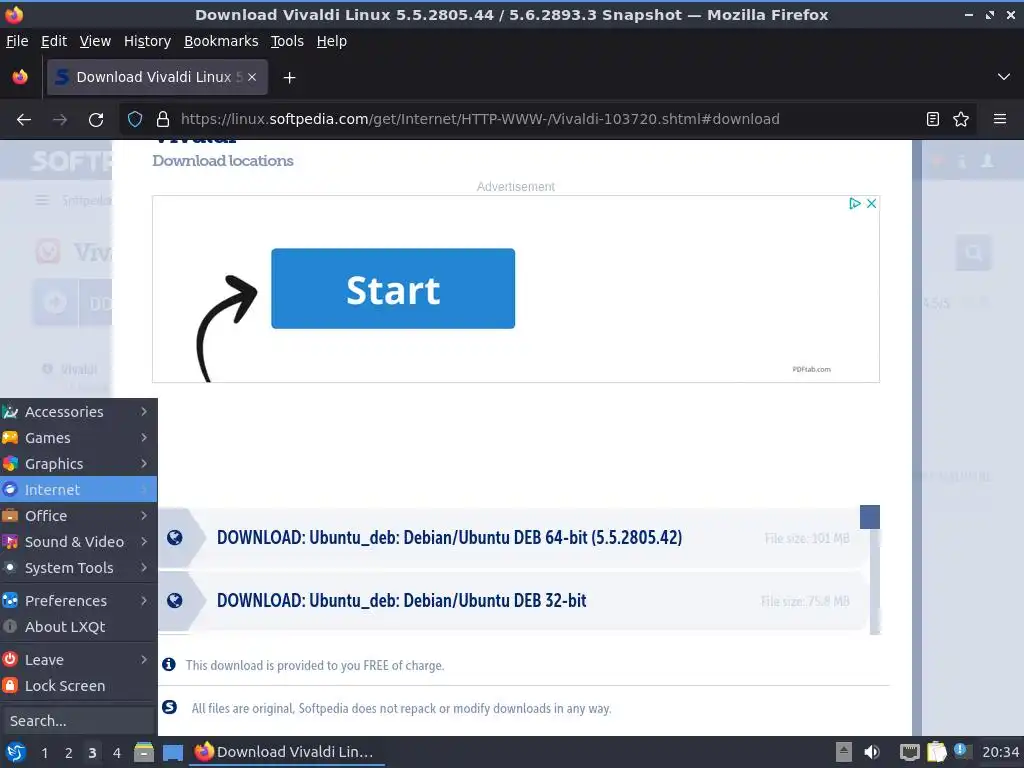Click the 20:34 panel clock
The height and width of the screenshot is (768, 1024).
[1000, 752]
